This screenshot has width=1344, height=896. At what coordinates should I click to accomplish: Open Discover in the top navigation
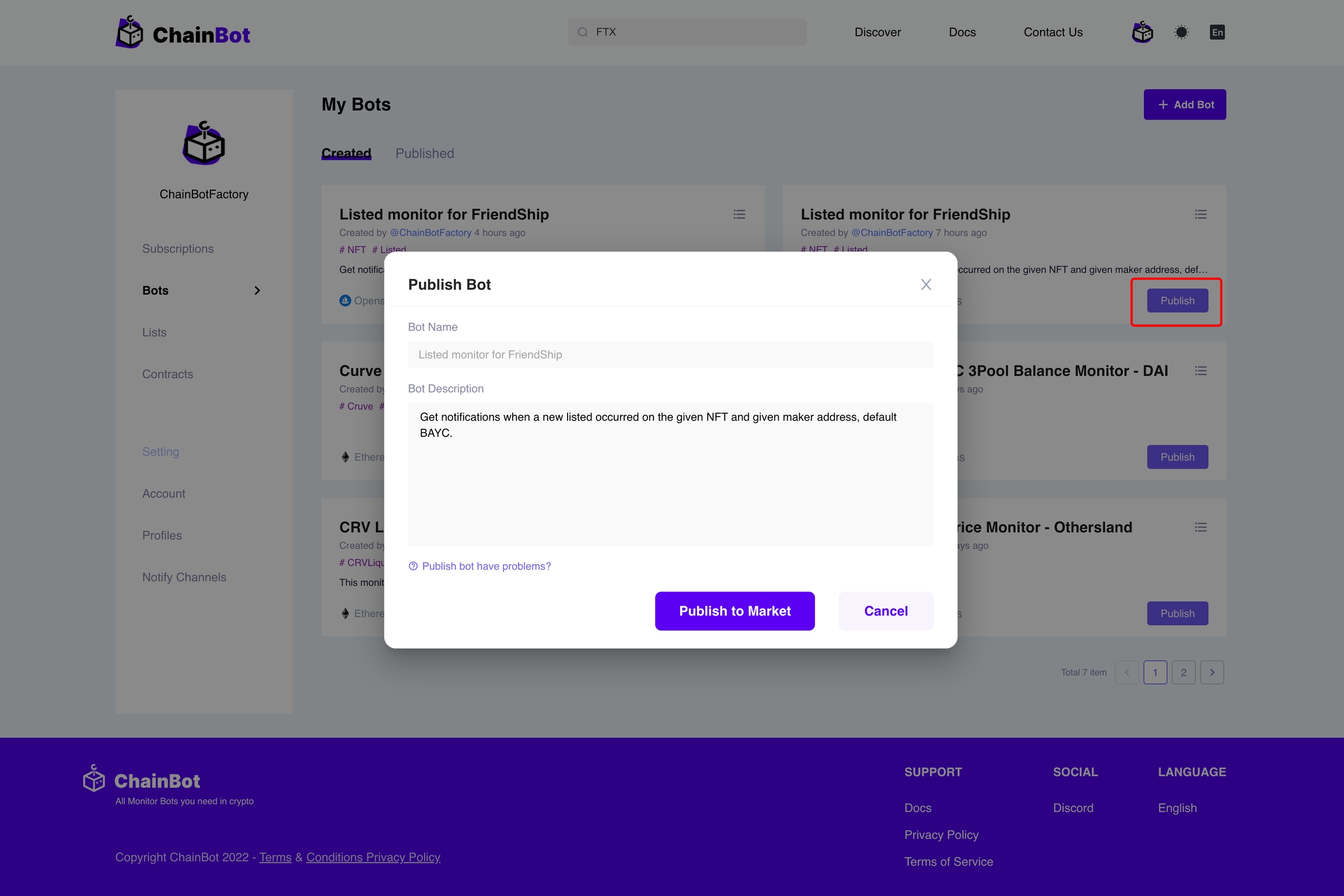pyautogui.click(x=877, y=32)
